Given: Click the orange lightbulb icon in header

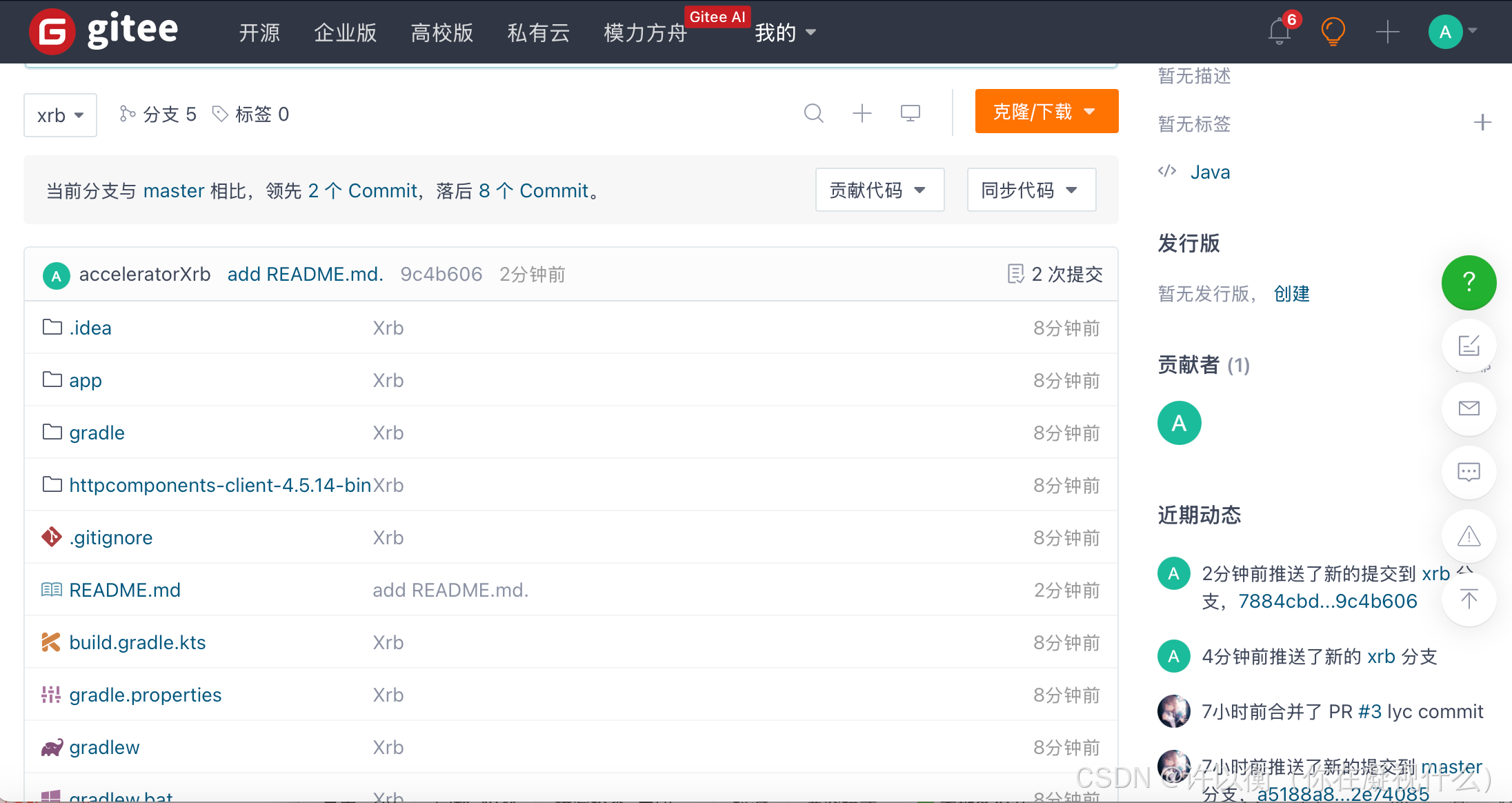Looking at the screenshot, I should click(x=1333, y=32).
